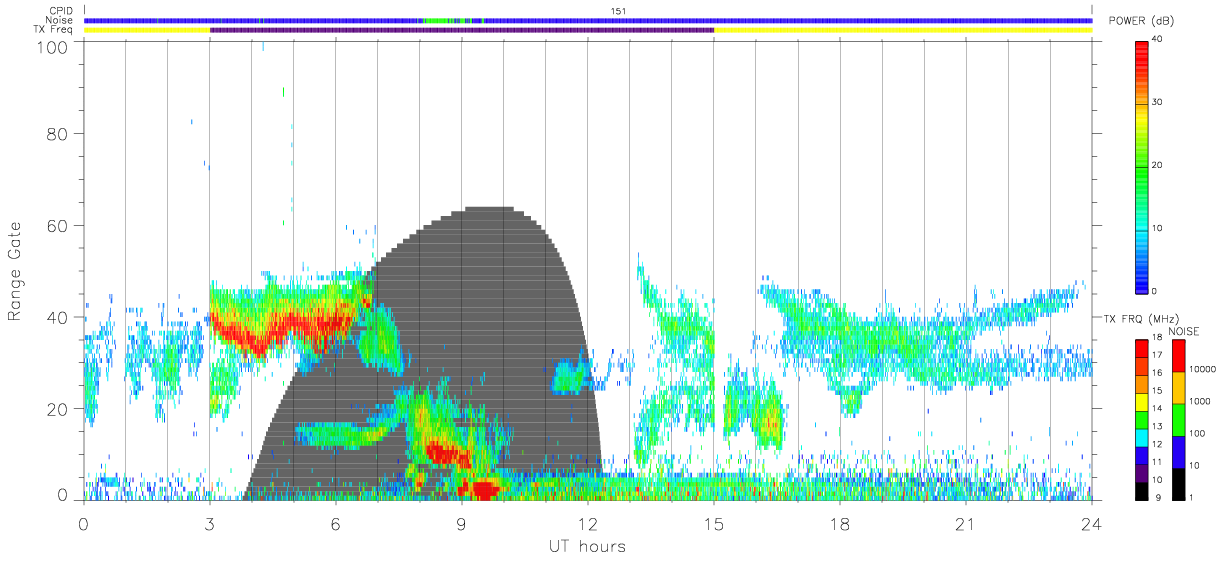Screen dimensions: 1228x567
Task: Click the green segment of NOISE legend
Action: (x=1178, y=420)
